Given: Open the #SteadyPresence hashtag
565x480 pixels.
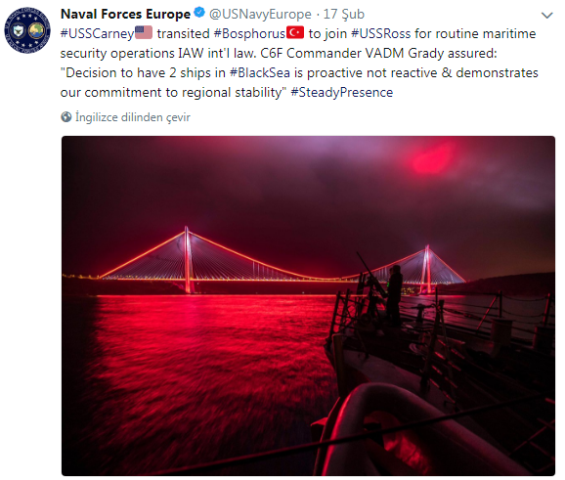Looking at the screenshot, I should (x=342, y=92).
